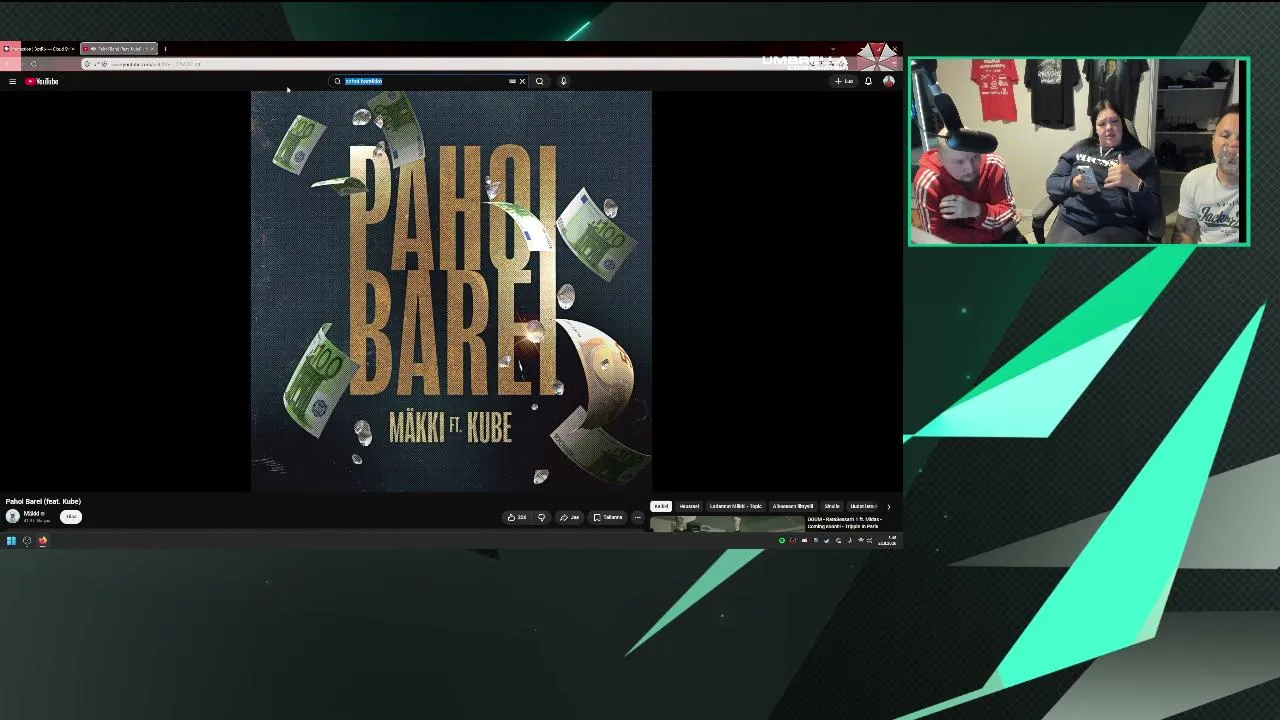Image resolution: width=1280 pixels, height=720 pixels.
Task: Save the video with the Tallenna button
Action: (608, 517)
